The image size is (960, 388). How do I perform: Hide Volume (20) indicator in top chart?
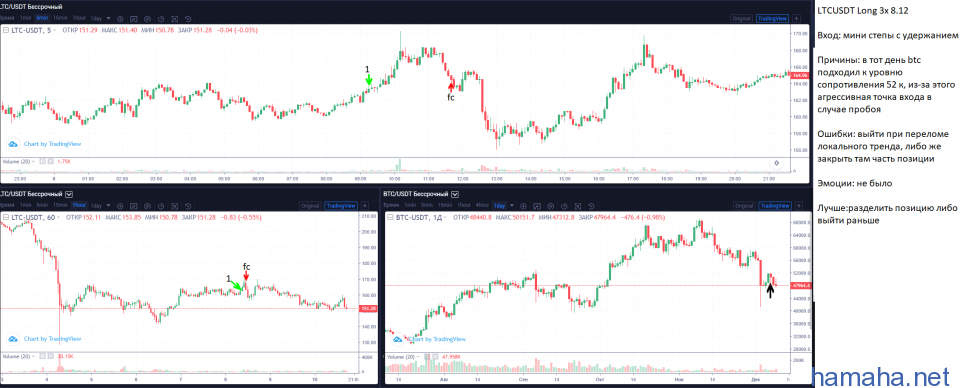[x=42, y=162]
